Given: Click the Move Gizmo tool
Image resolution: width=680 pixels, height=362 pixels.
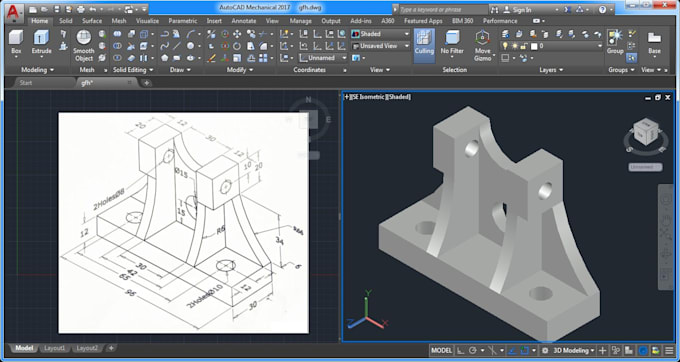Looking at the screenshot, I should (x=482, y=45).
